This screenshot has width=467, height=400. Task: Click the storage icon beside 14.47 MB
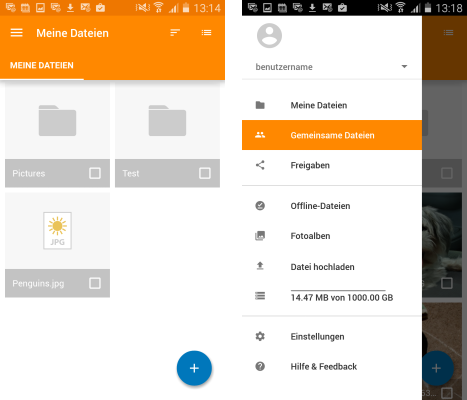point(260,296)
